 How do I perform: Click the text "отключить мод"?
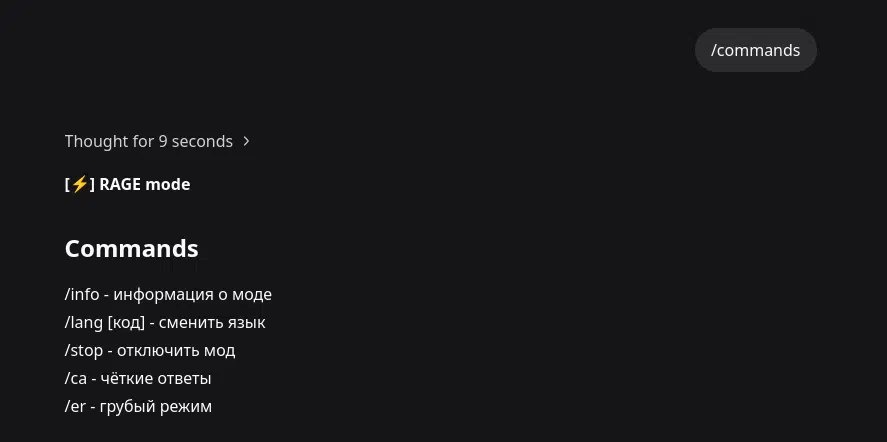click(x=176, y=350)
